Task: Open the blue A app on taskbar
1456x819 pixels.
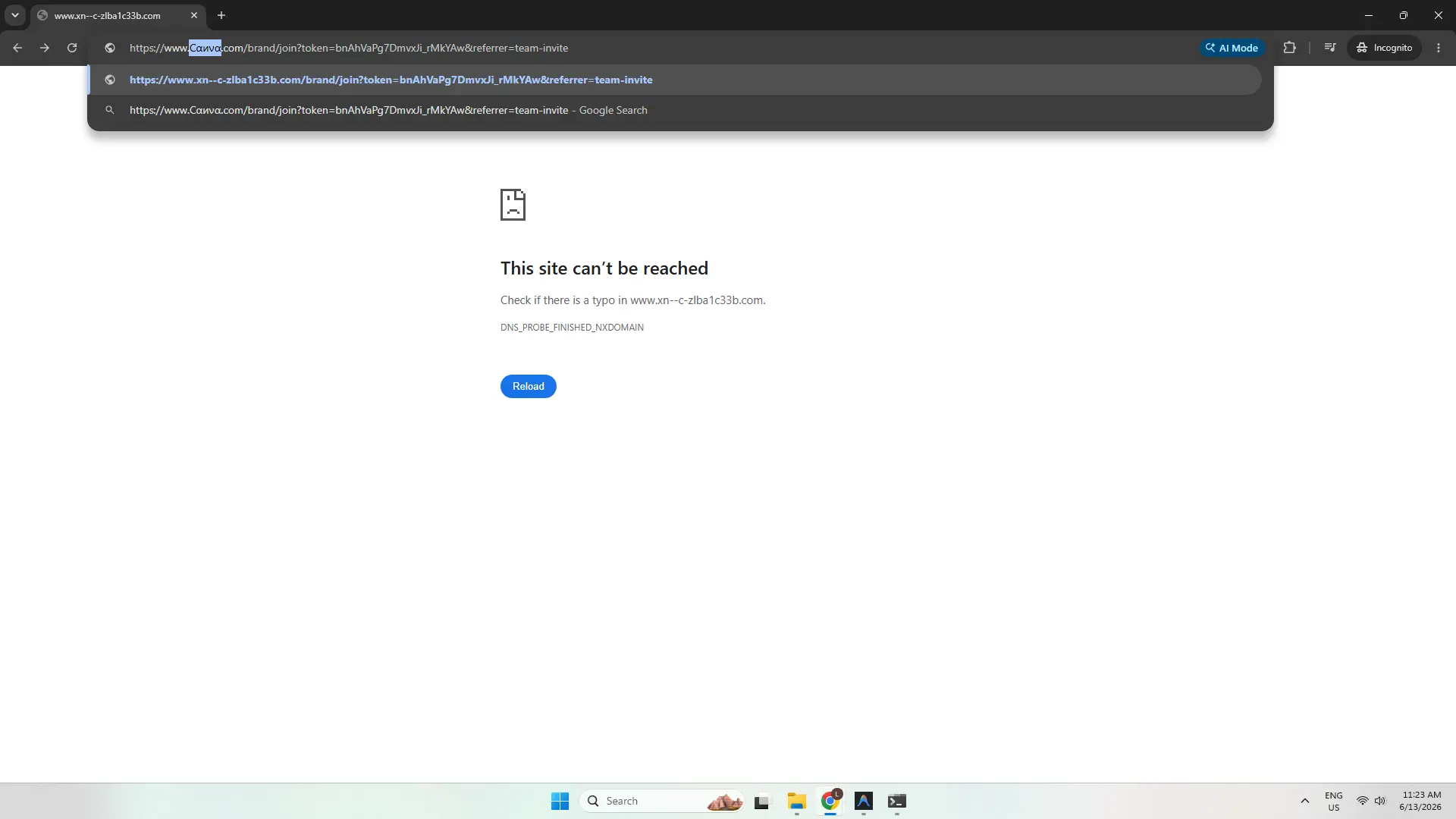Action: point(864,801)
